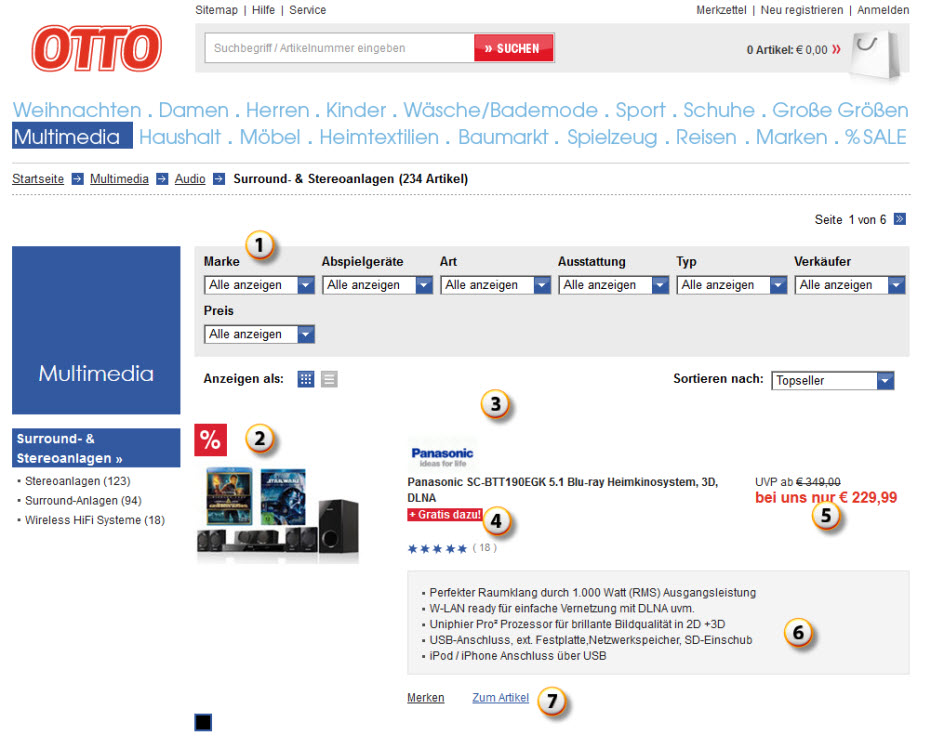
Task: Select Surround-Anlagen (94) subcategory
Action: pos(83,501)
